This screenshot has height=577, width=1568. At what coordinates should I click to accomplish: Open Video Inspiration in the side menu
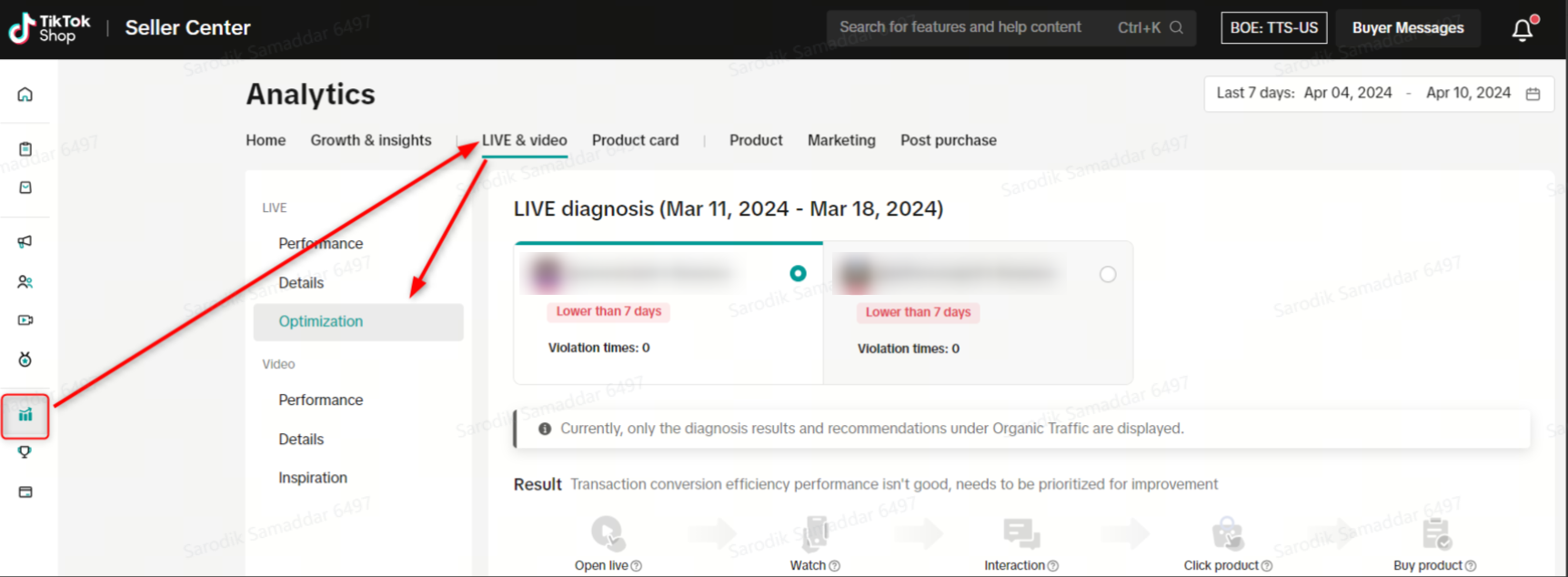pyautogui.click(x=313, y=478)
